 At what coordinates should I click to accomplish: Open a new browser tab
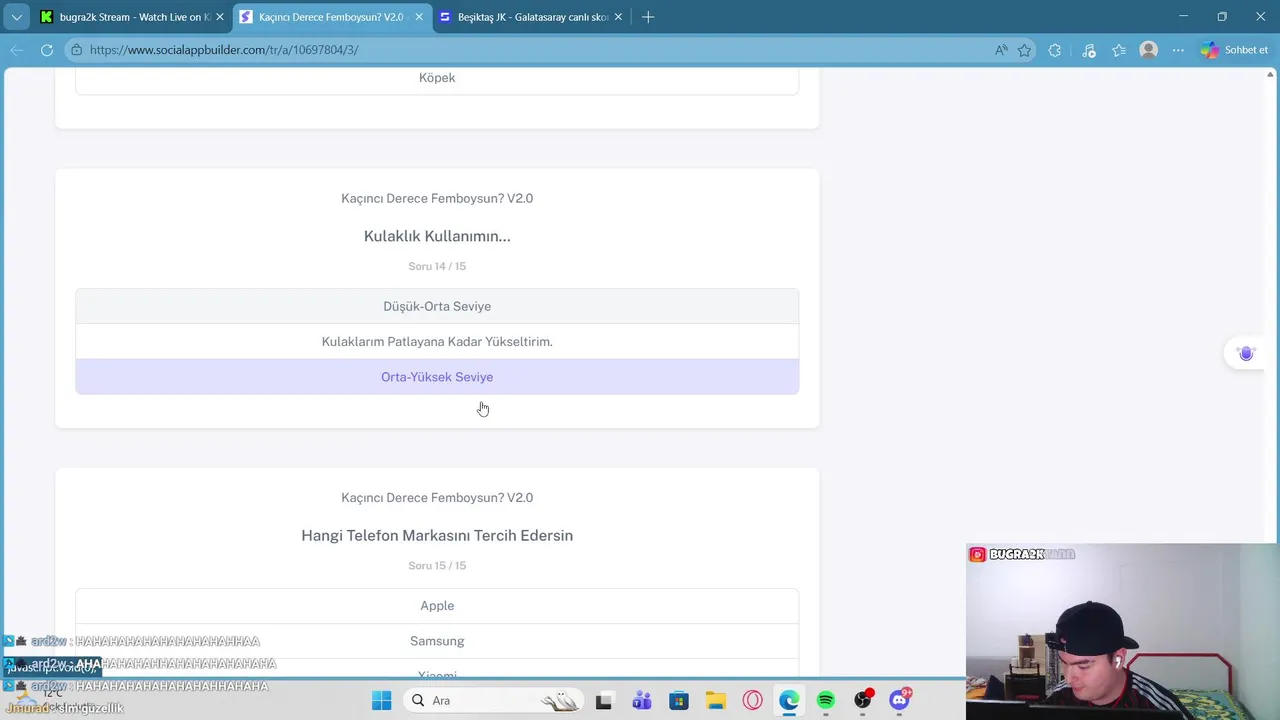[x=648, y=17]
